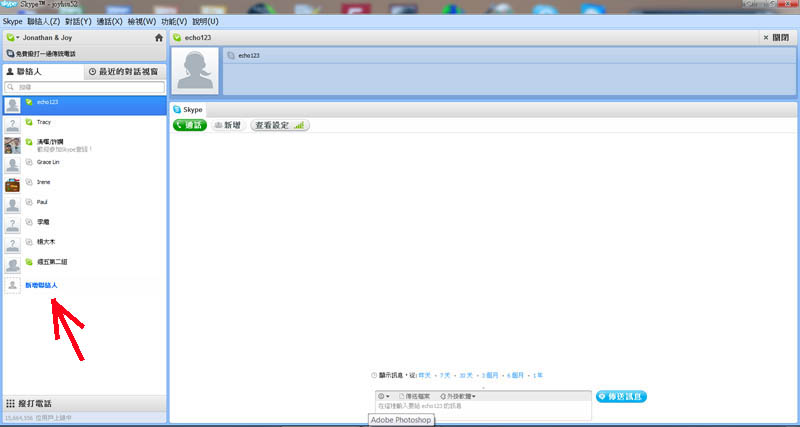
Task: Start a call with the green 通話 button
Action: (190, 125)
